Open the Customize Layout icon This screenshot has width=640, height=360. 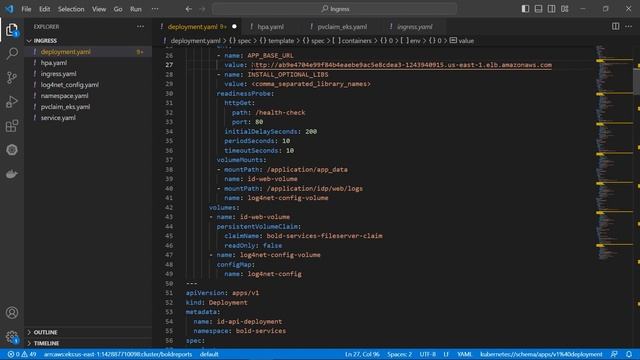565,9
